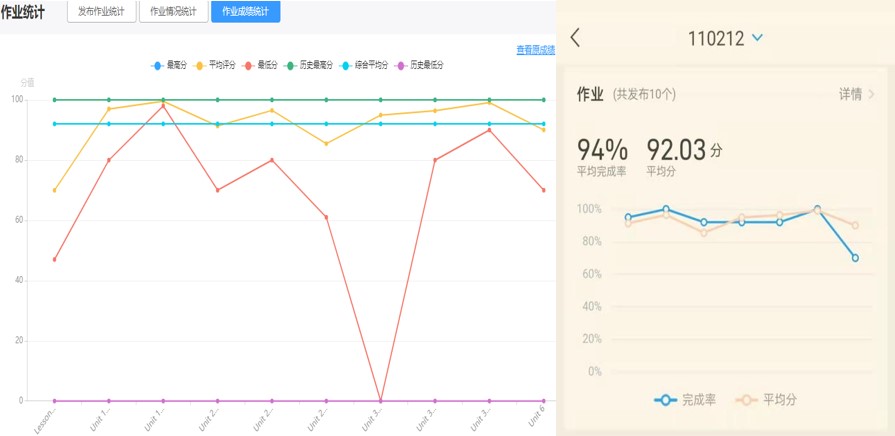
Task: Switch to the 作业情况统计 tab
Action: pos(173,11)
